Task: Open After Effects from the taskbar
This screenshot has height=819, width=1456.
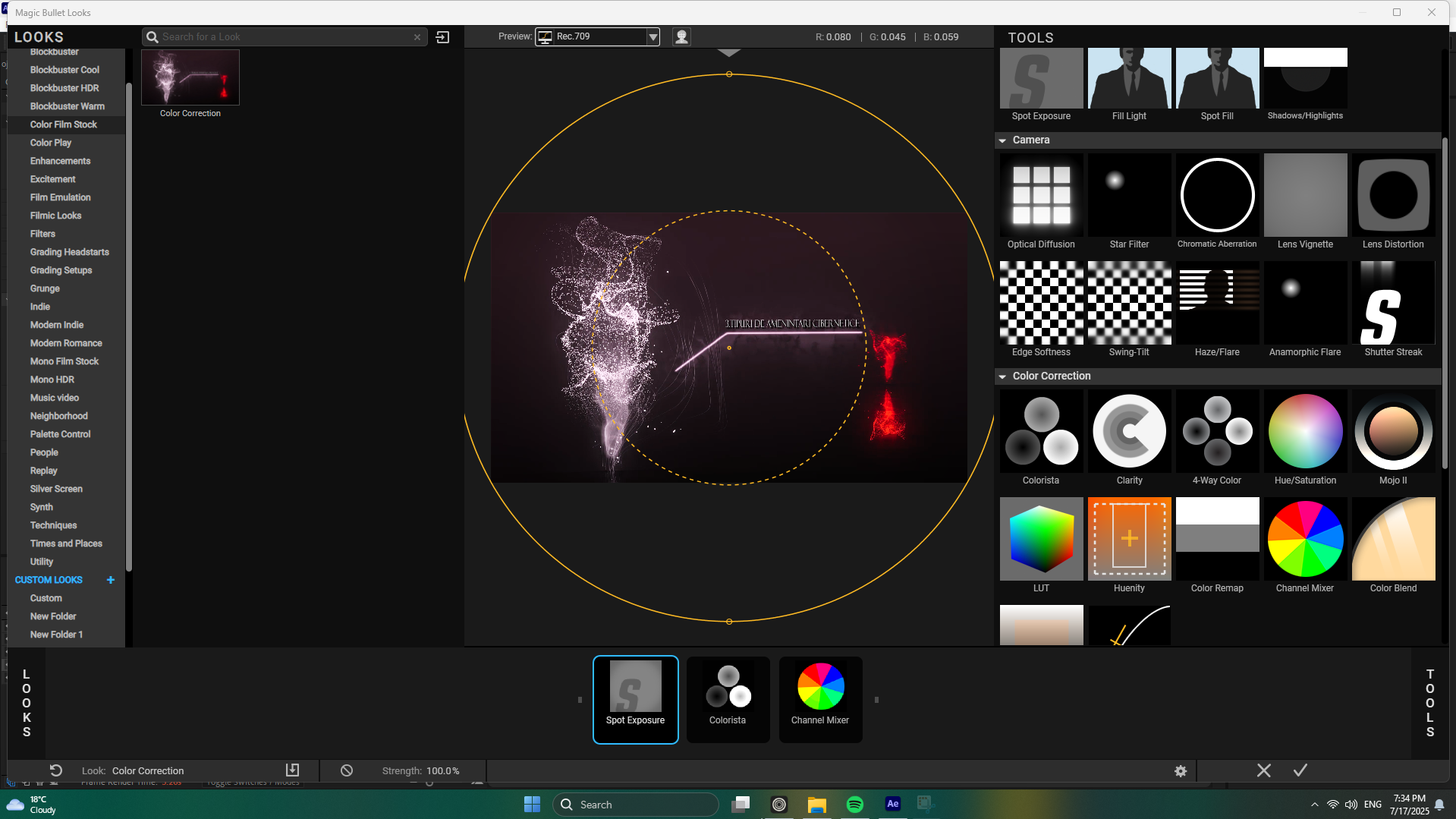Action: click(892, 804)
